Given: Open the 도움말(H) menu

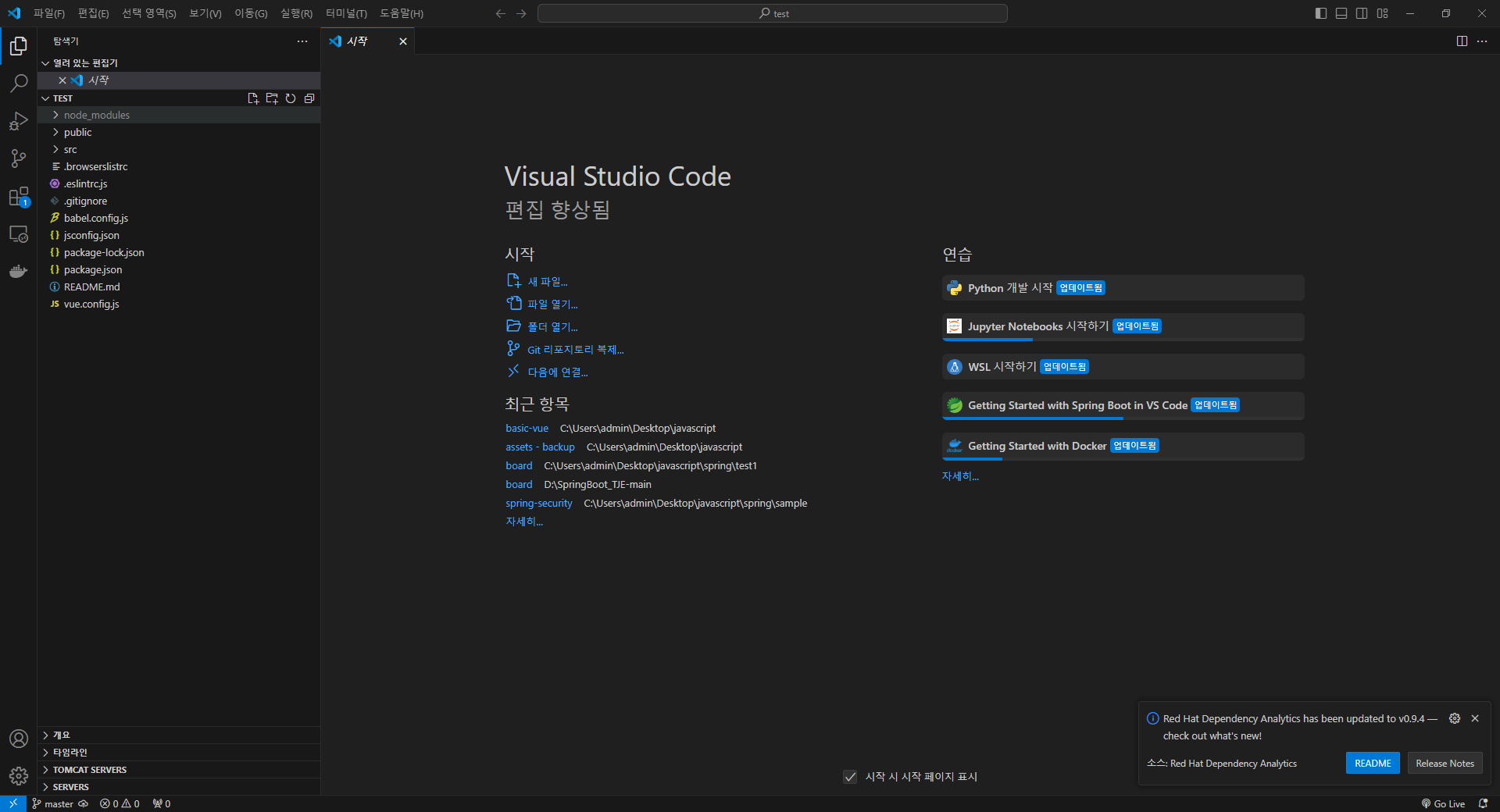Looking at the screenshot, I should click(402, 13).
